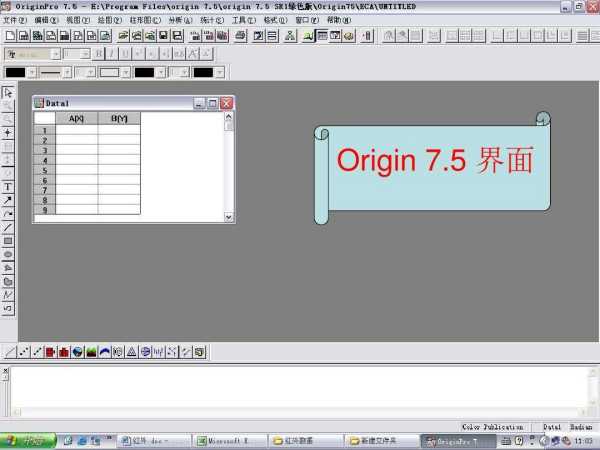The width and height of the screenshot is (600, 450).
Task: Open the 帮助 (Help) menu
Action: click(339, 20)
